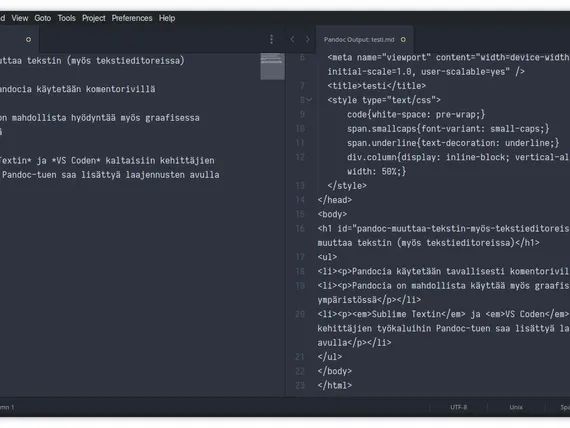
Task: Open the Project menu
Action: [x=93, y=18]
